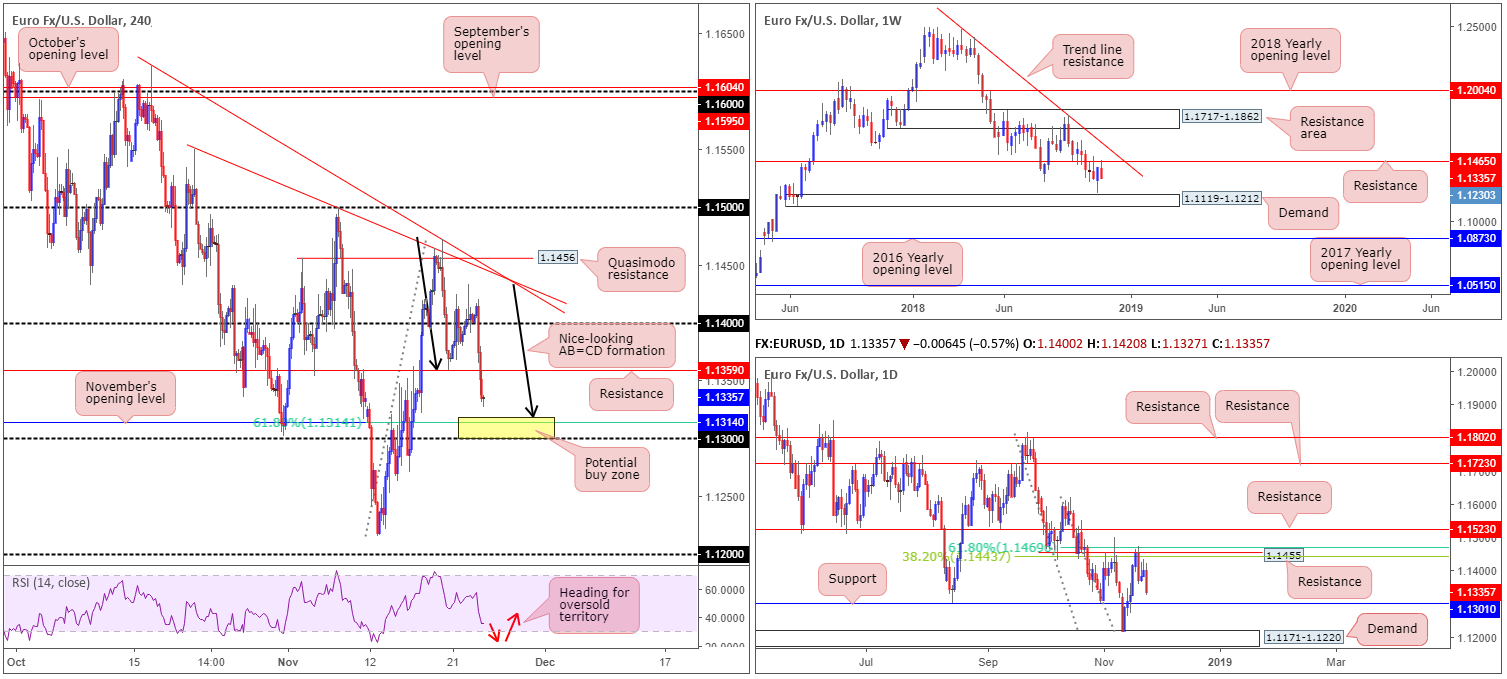Select the 'Support' callout on daily chart
This screenshot has height=679, width=1507.
point(852,579)
